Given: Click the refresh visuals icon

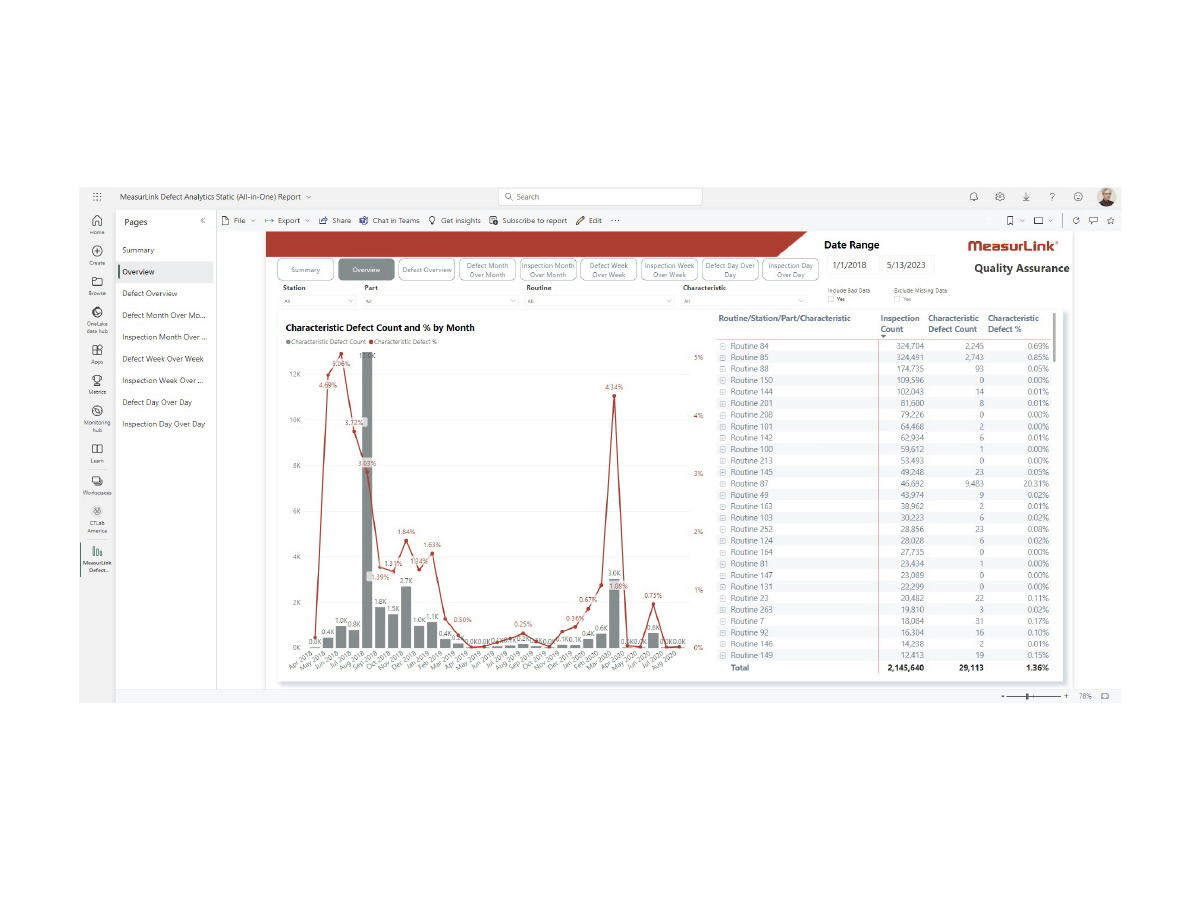Looking at the screenshot, I should [x=1077, y=220].
